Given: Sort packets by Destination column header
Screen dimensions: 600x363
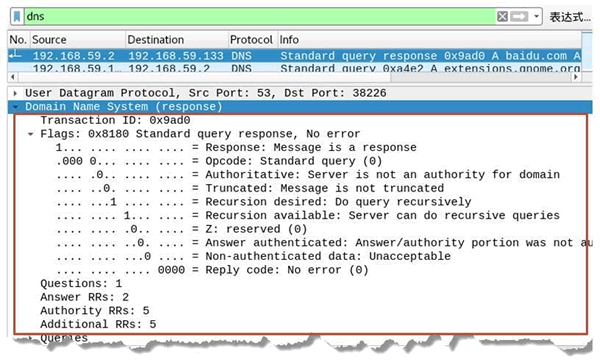Looking at the screenshot, I should coord(177,40).
